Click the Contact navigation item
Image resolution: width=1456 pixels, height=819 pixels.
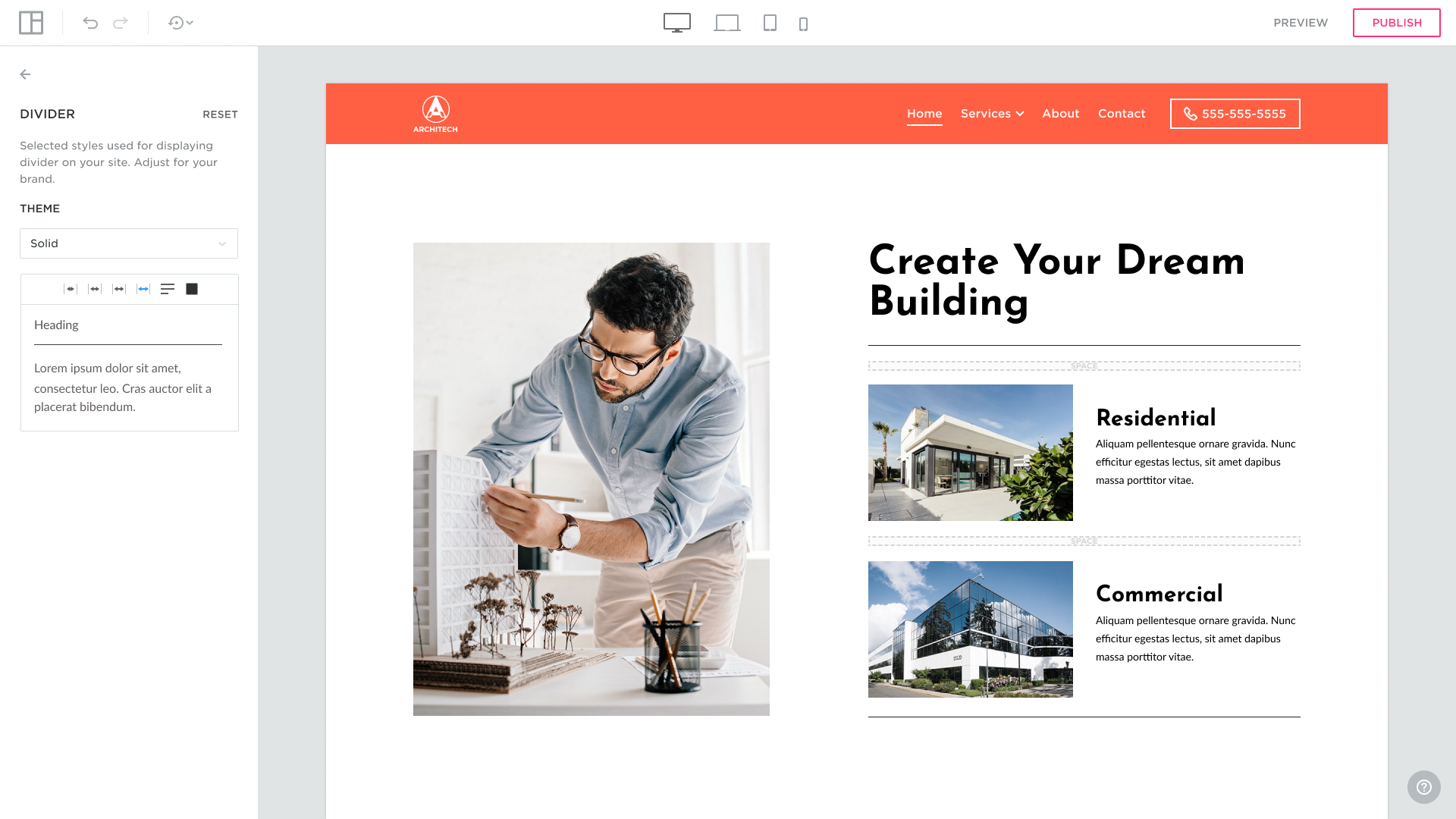pos(1121,114)
